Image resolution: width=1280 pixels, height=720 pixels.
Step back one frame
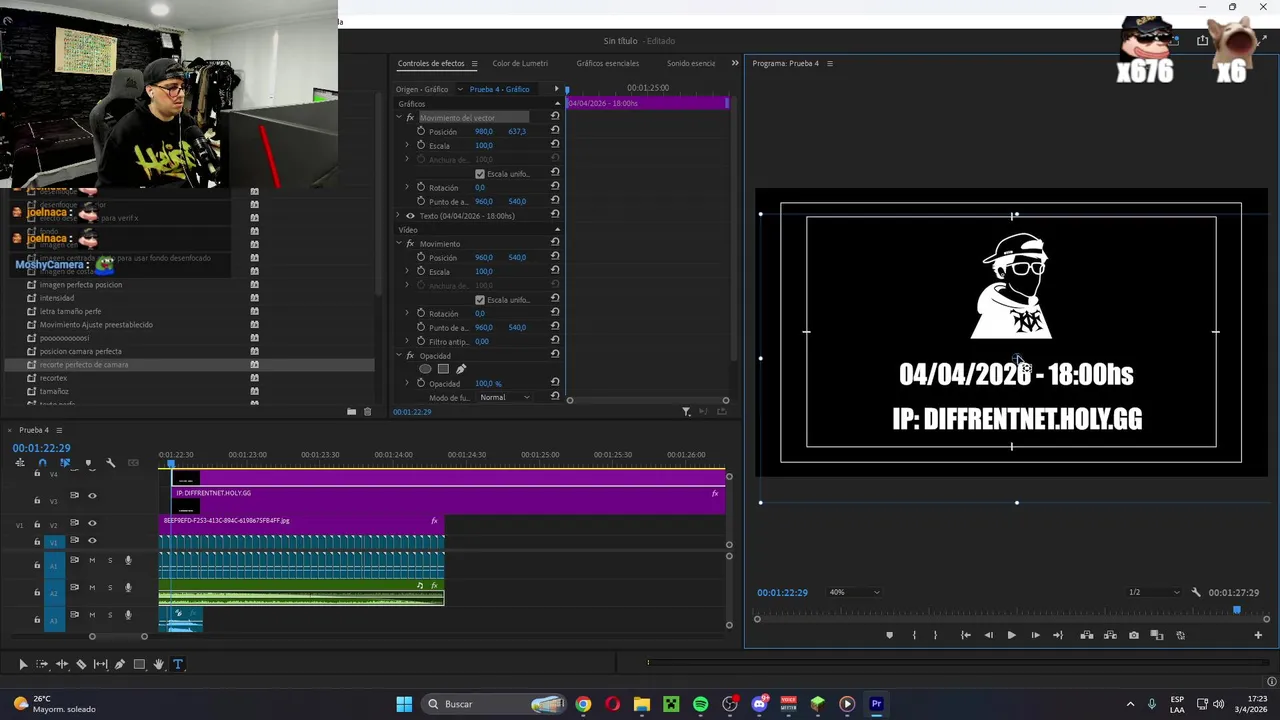[x=989, y=635]
